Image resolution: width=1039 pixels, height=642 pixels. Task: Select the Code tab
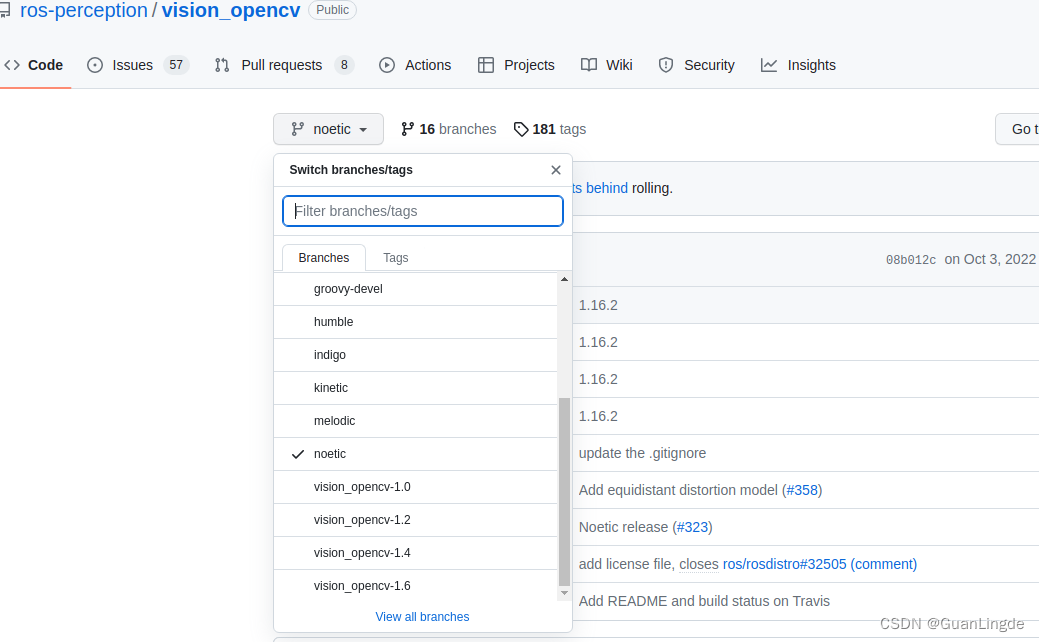tap(35, 65)
